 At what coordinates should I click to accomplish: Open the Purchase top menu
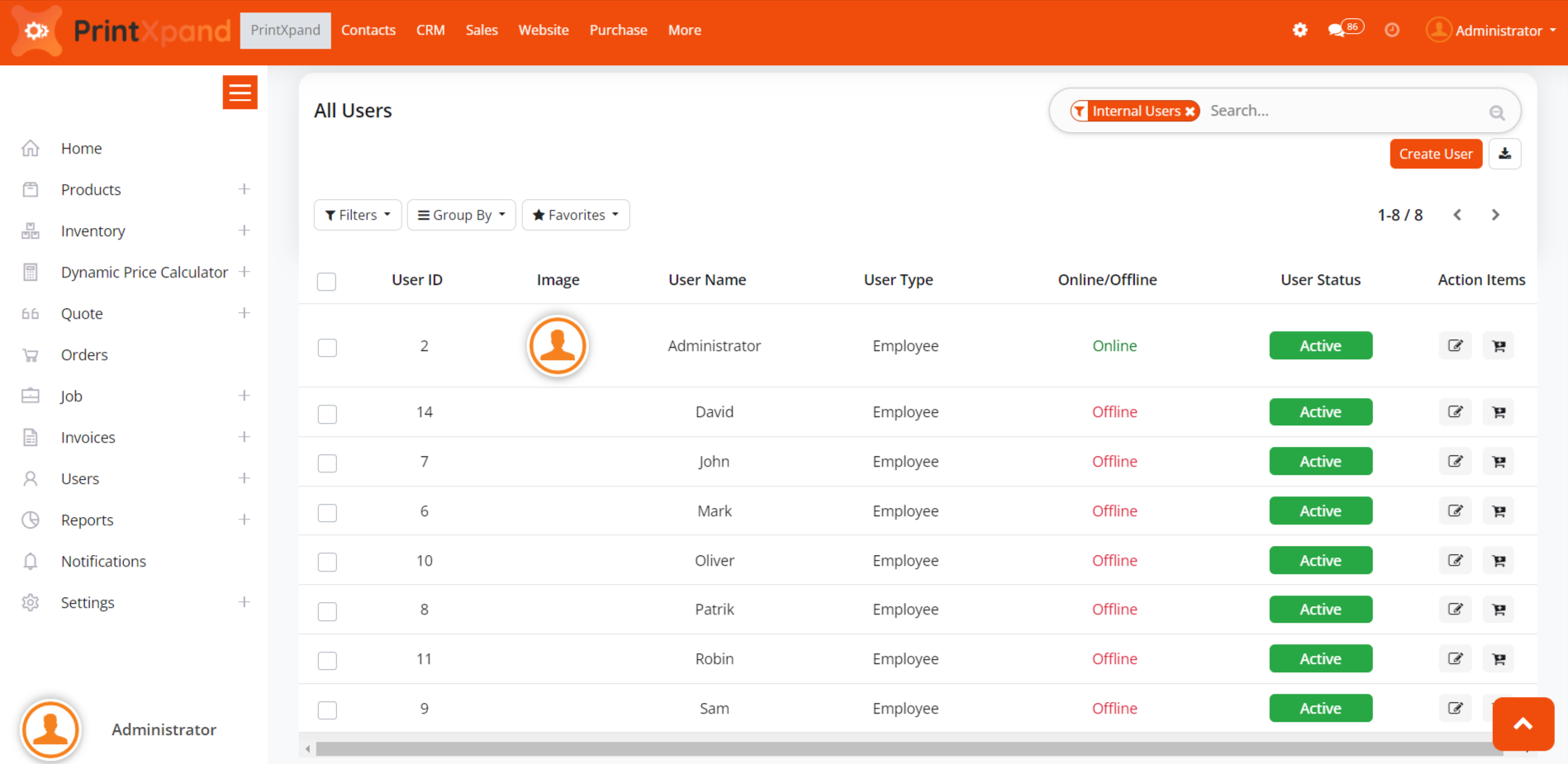coord(618,31)
